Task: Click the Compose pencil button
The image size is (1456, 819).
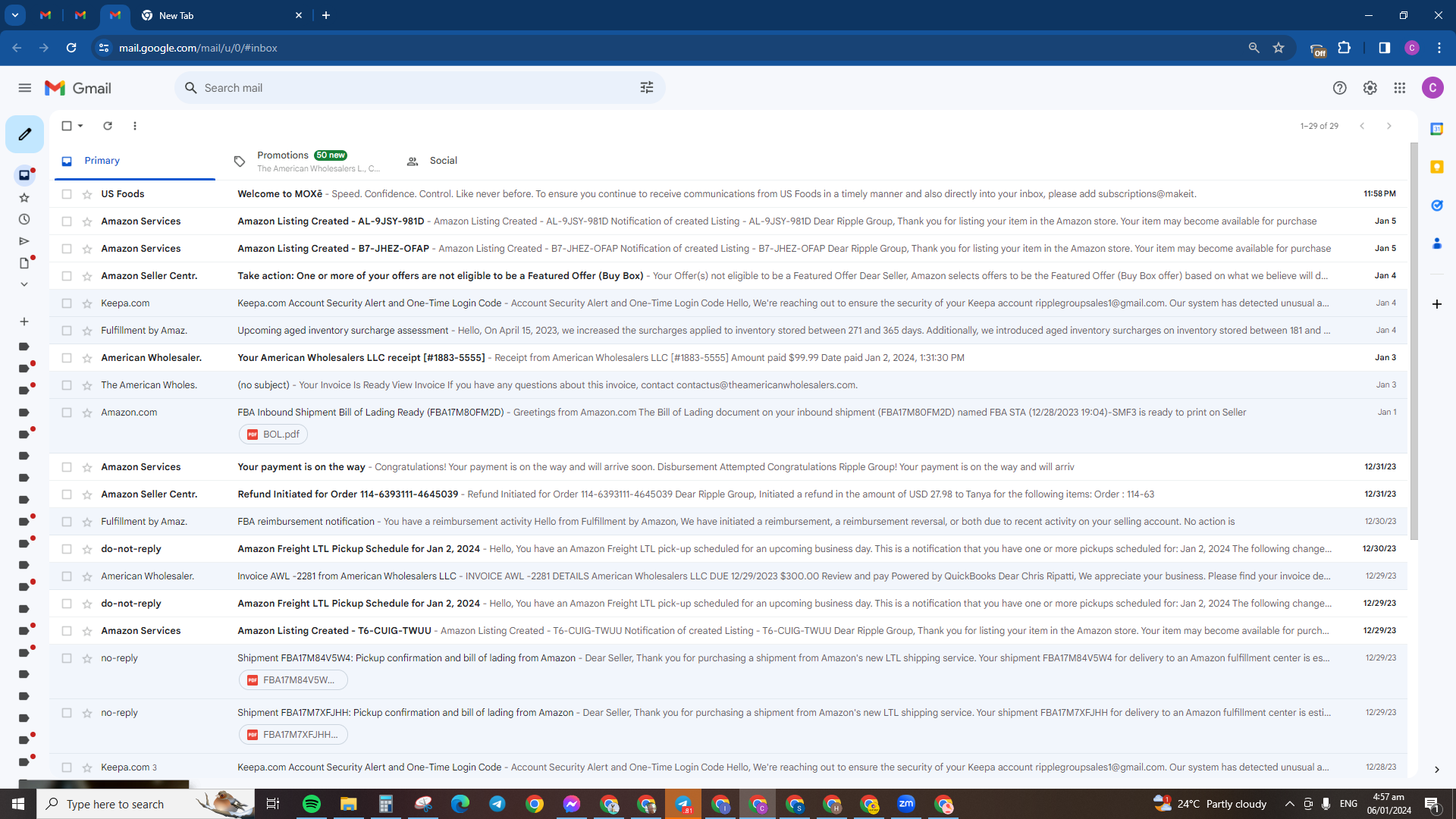Action: [25, 134]
